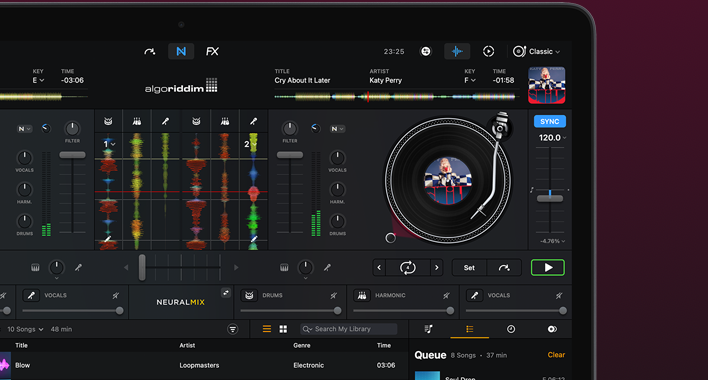The width and height of the screenshot is (708, 380).
Task: Click deck 2 acapella microphone icon below mixer
Action: click(x=327, y=268)
